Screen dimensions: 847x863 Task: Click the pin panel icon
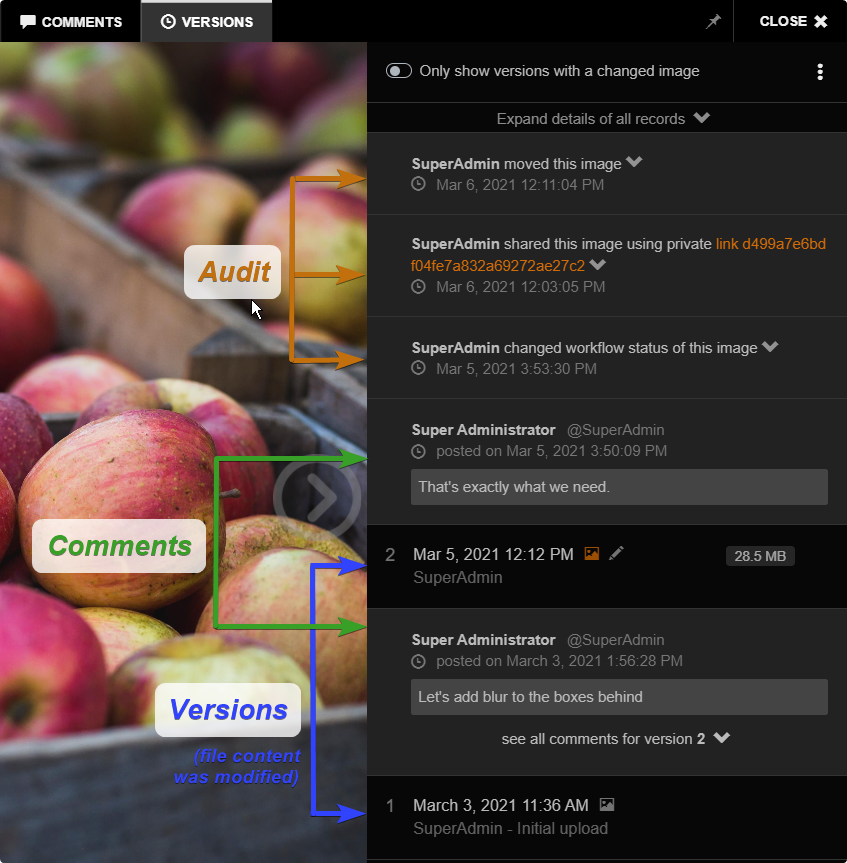[713, 21]
